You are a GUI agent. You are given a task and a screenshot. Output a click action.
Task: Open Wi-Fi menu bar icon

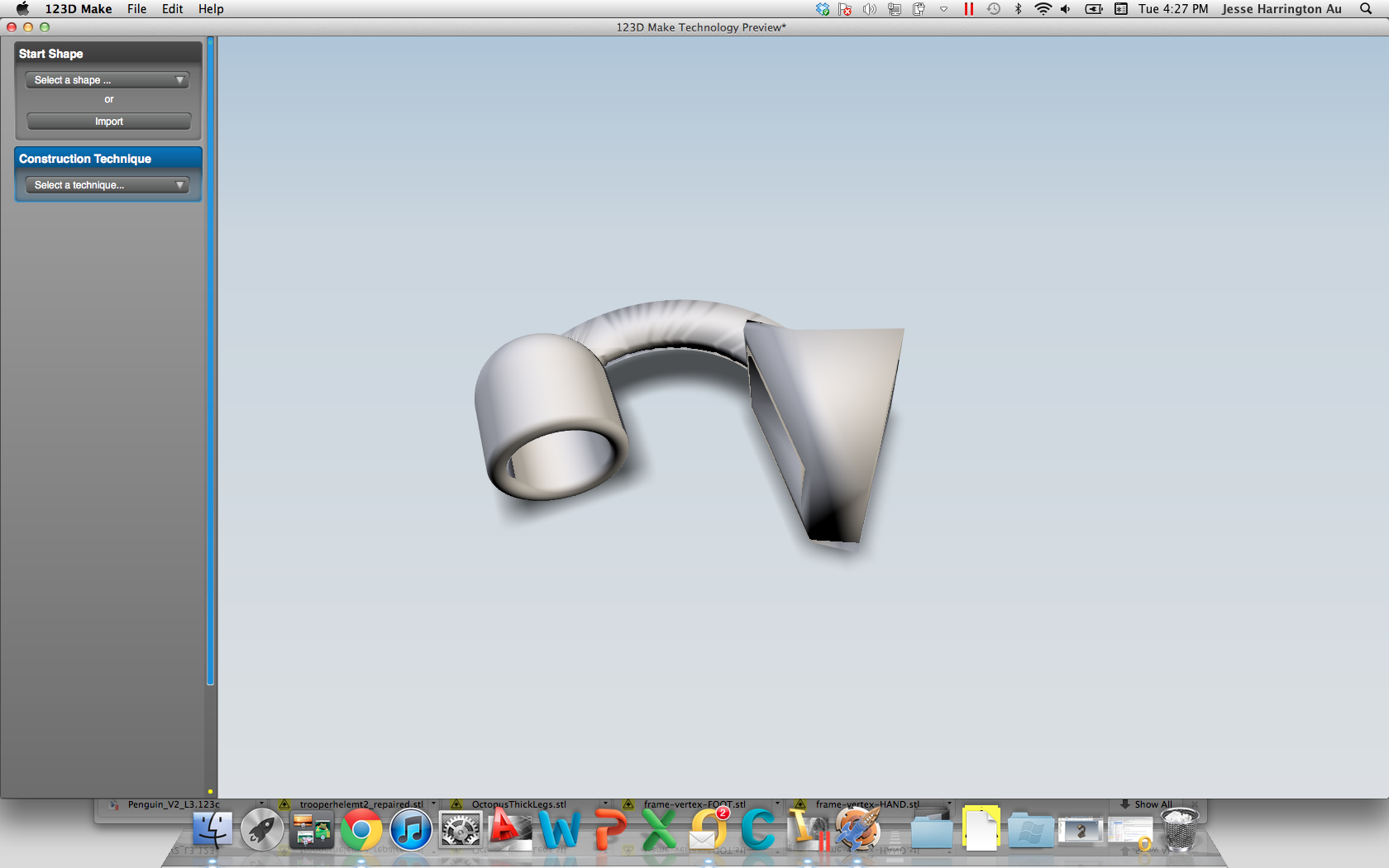click(1043, 9)
